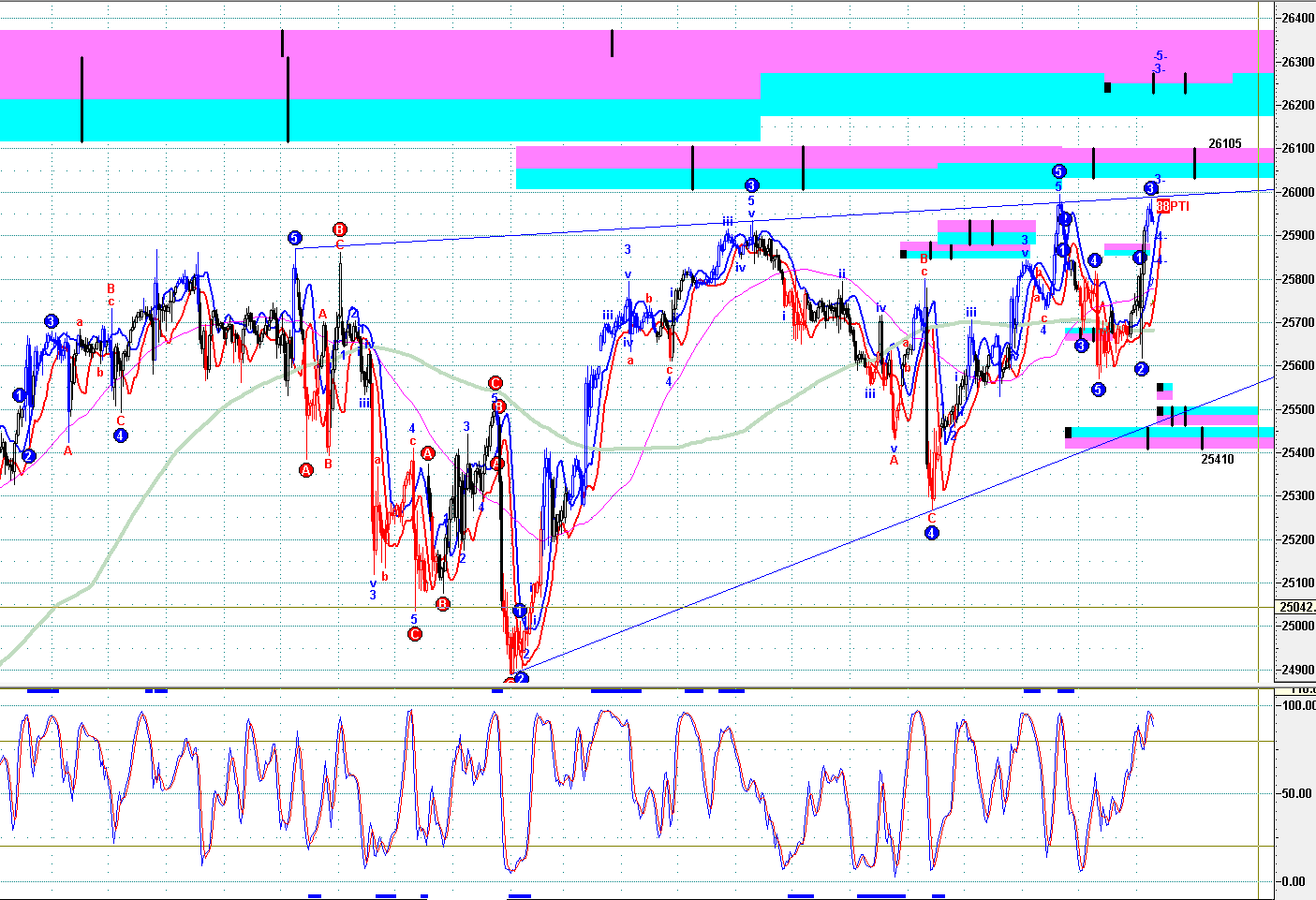Click the red circled B marker near 25900
The width and height of the screenshot is (1316, 900).
[340, 229]
